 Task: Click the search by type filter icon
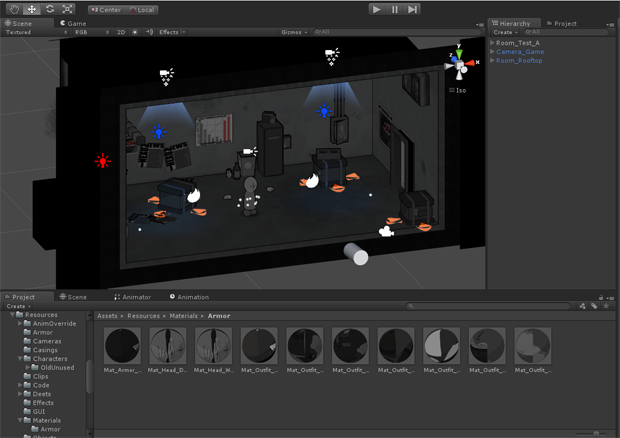(582, 306)
